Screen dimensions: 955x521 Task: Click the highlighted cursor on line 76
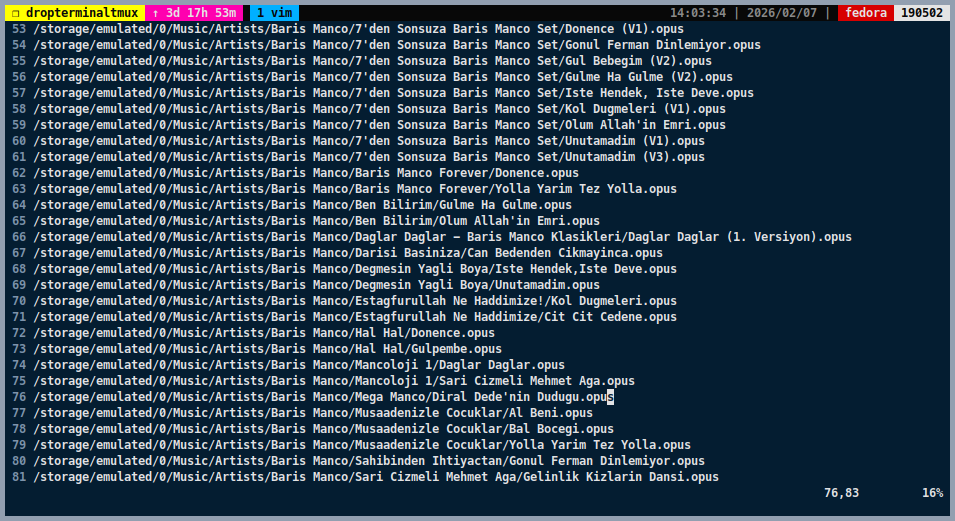coord(610,397)
